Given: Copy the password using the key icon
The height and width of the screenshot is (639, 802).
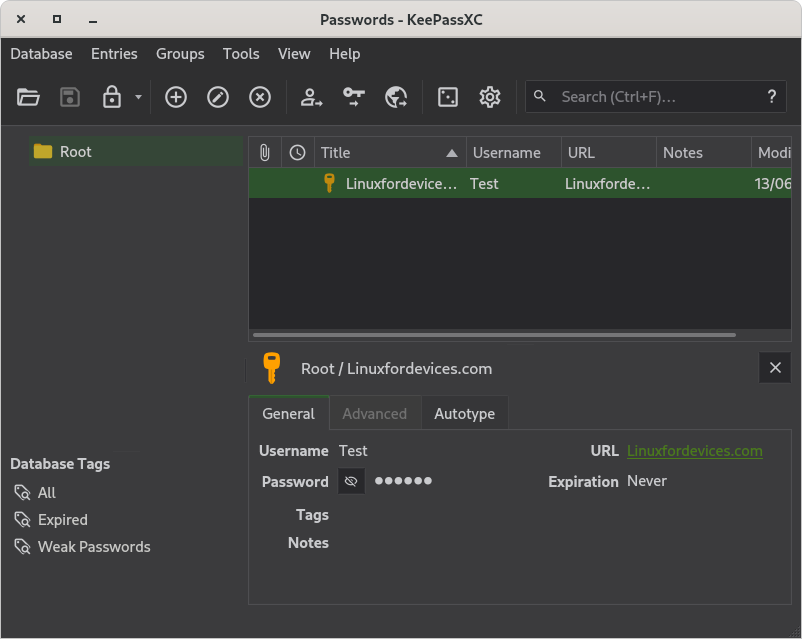Looking at the screenshot, I should 354,97.
